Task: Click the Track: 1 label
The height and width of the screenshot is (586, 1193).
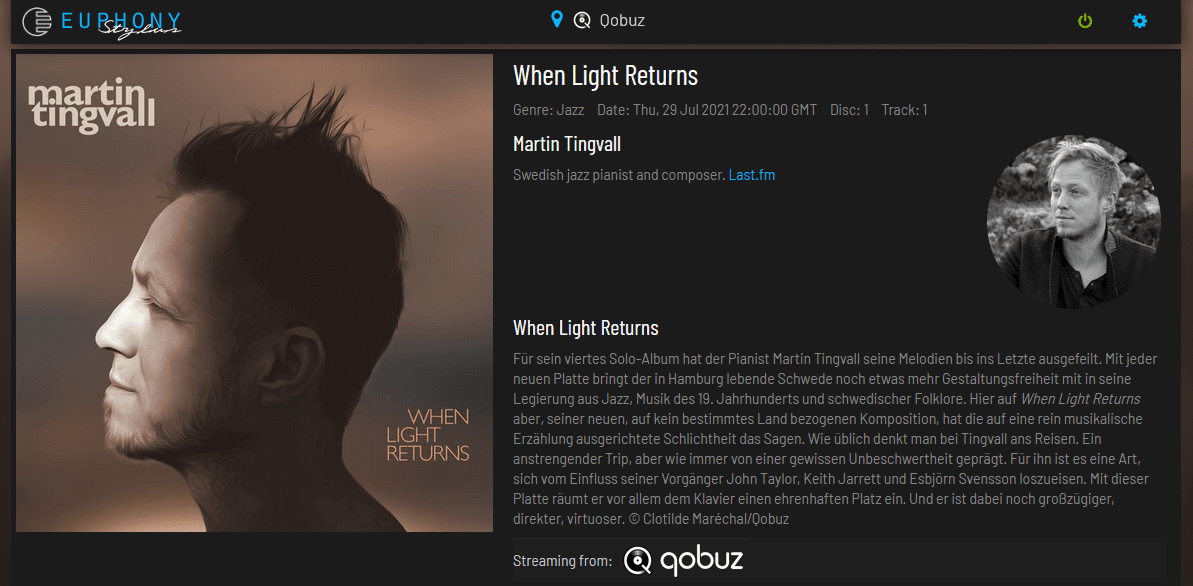Action: coord(905,110)
